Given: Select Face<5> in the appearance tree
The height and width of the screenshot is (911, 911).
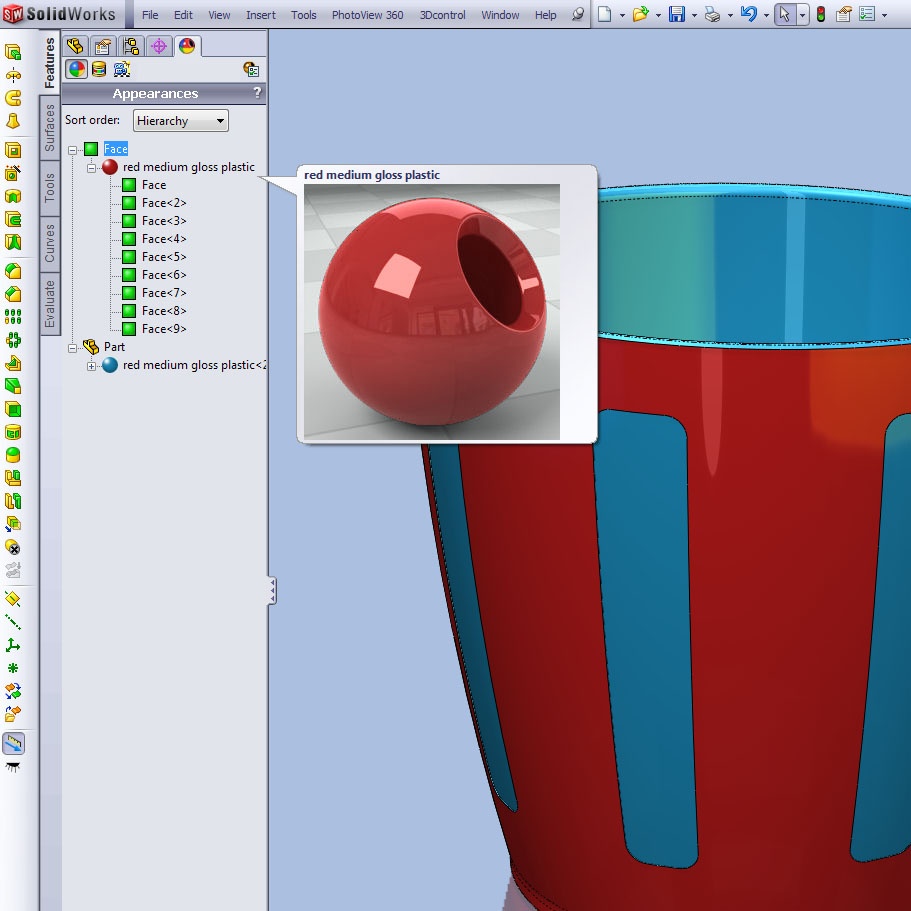Looking at the screenshot, I should click(x=164, y=257).
